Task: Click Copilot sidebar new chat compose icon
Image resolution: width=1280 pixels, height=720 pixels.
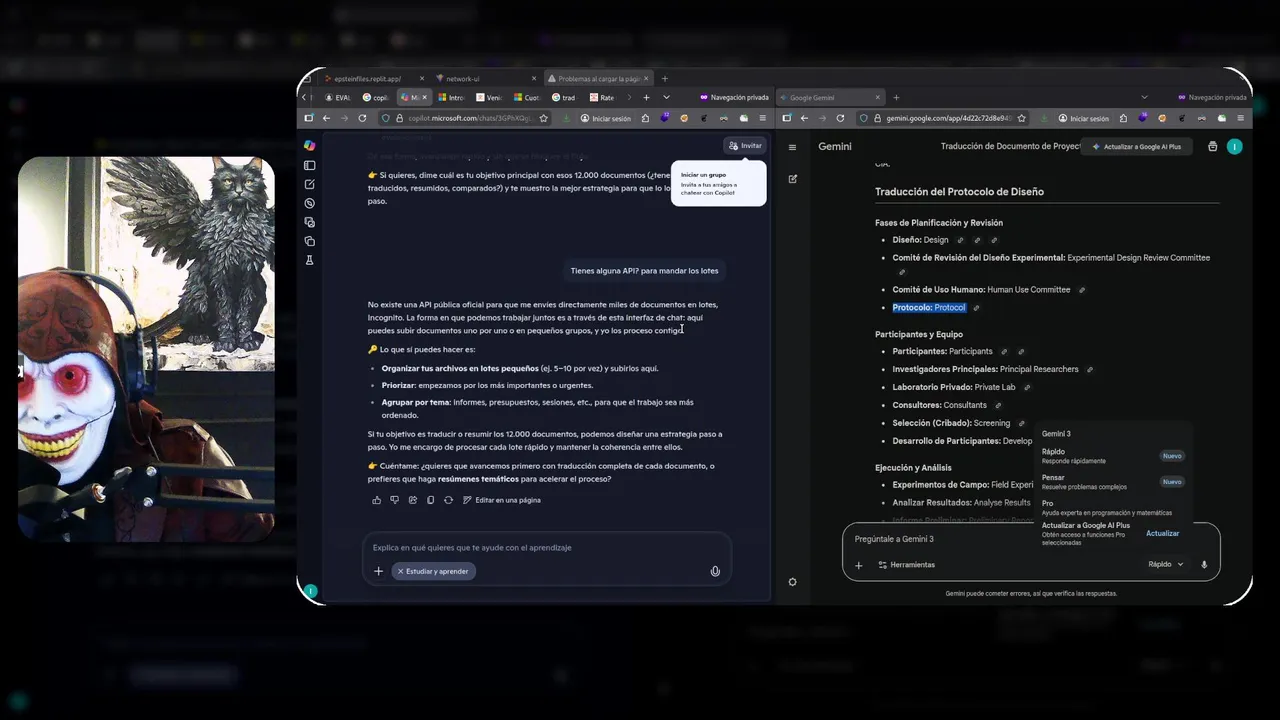Action: 310,184
